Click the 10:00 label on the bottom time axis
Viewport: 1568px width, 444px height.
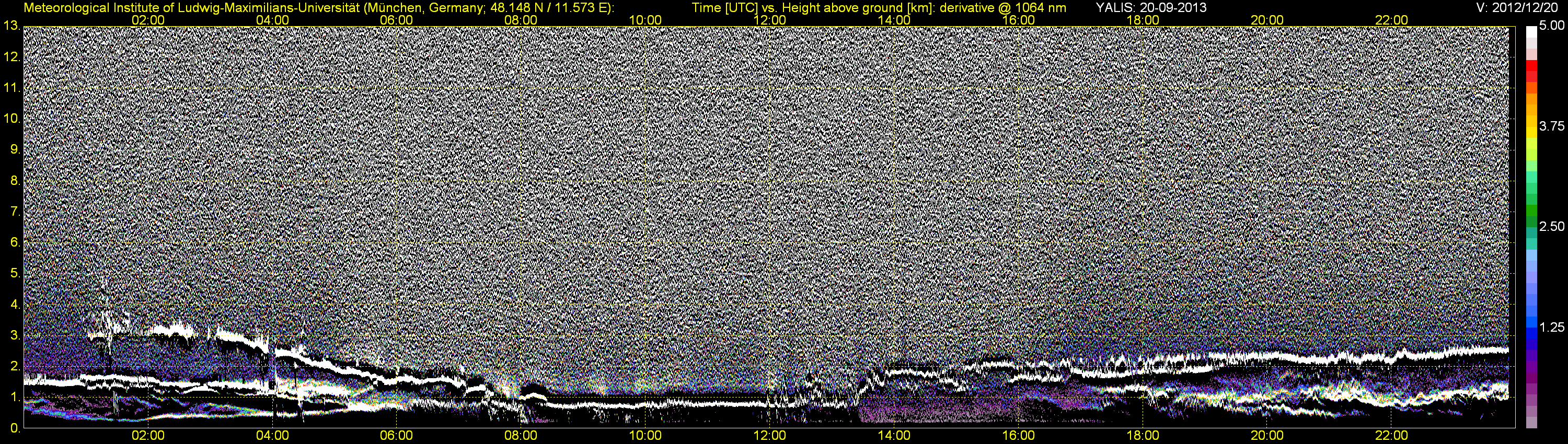645,436
